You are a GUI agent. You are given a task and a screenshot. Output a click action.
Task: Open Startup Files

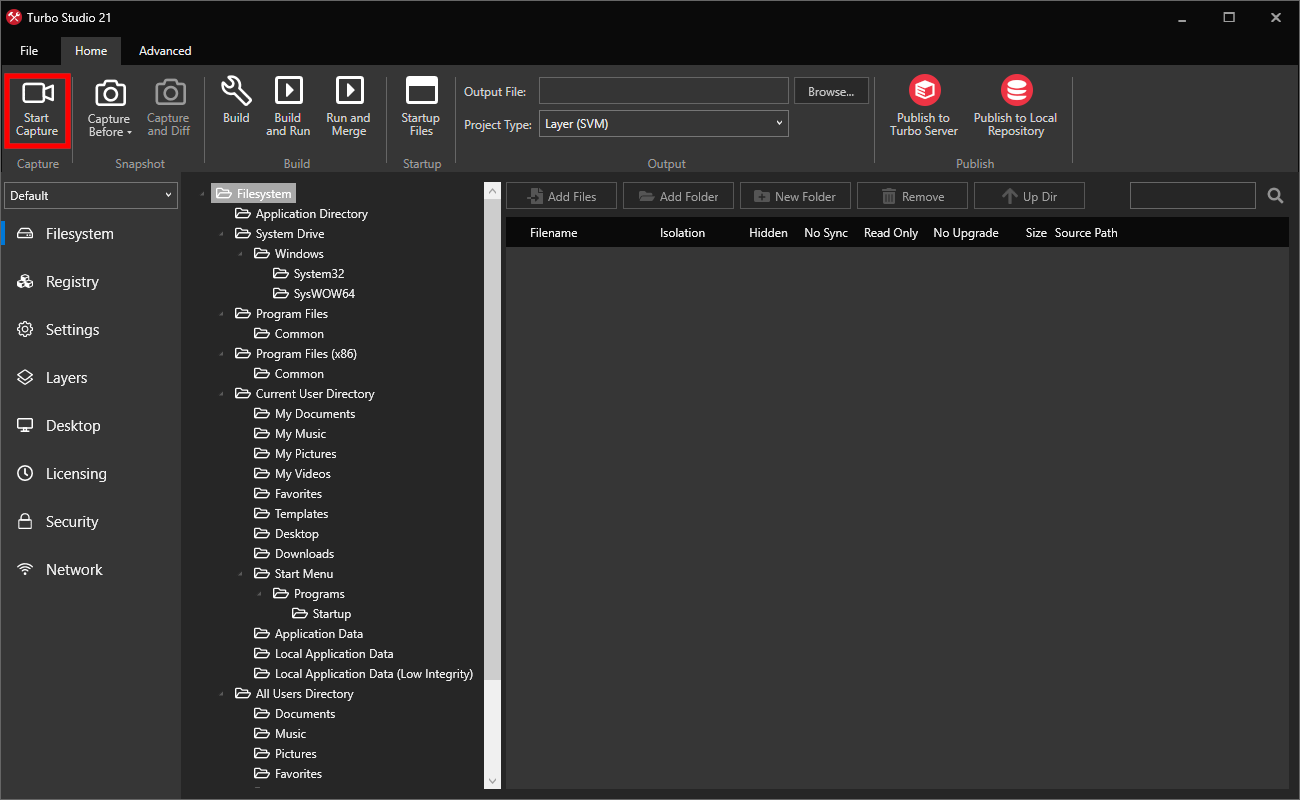pyautogui.click(x=420, y=105)
